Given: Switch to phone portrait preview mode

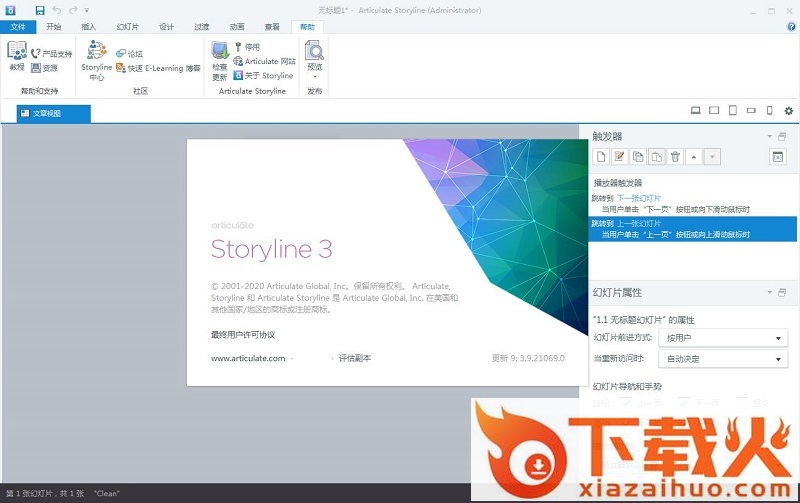Looking at the screenshot, I should point(769,110).
